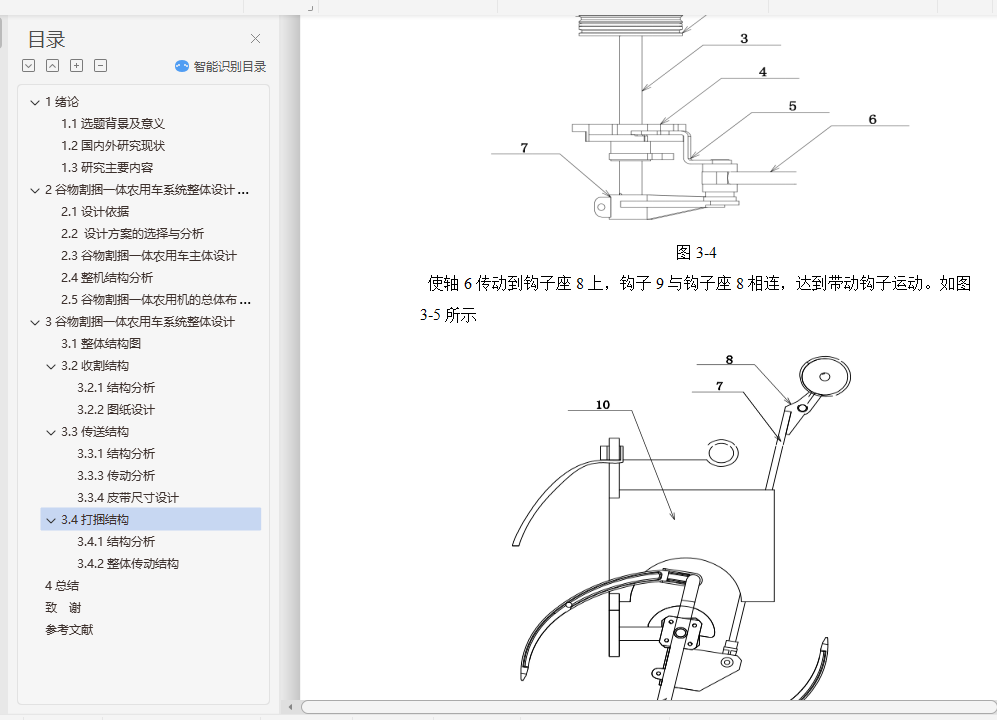Open section 2.2 设计方案的选择与分析
Screen dimensions: 997x720
click(x=132, y=234)
